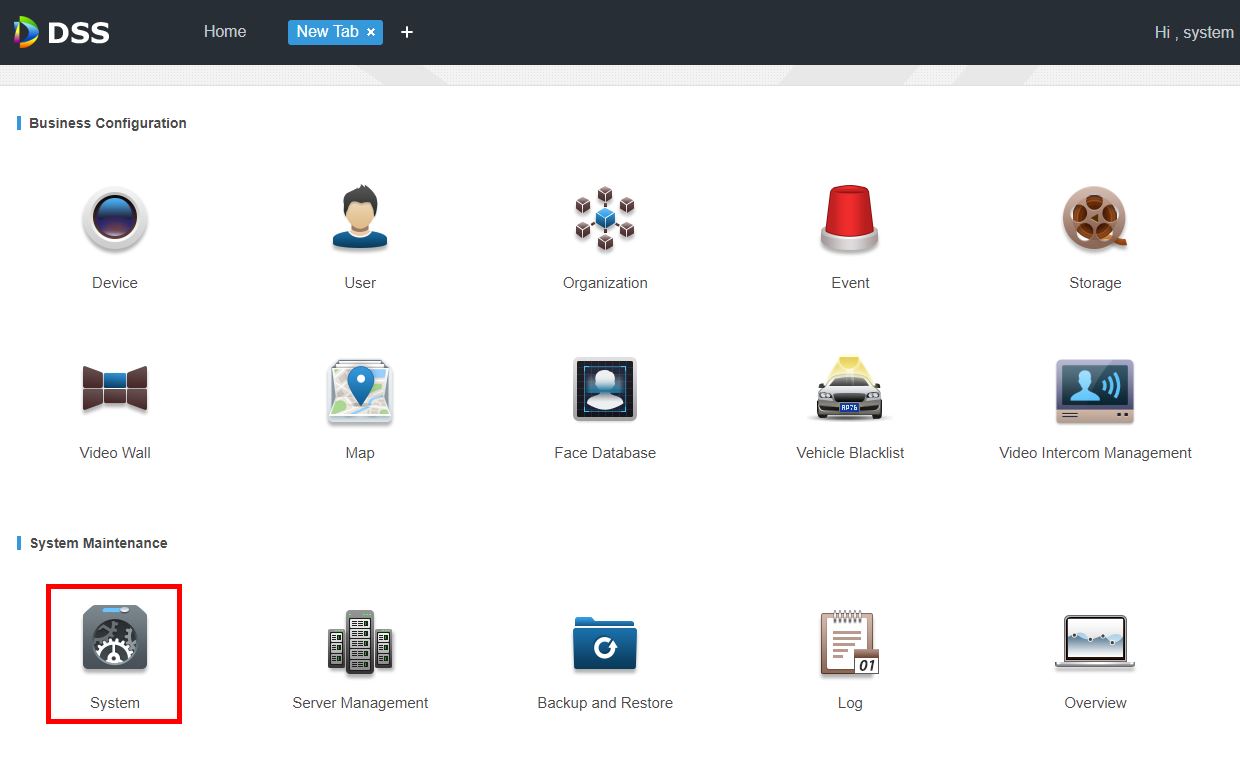The width and height of the screenshot is (1240, 758).
Task: Open the Overview laptop chart icon
Action: tap(1095, 641)
